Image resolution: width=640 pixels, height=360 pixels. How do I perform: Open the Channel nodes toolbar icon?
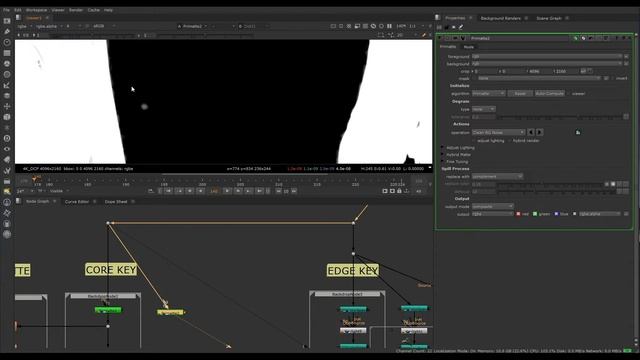pos(7,53)
